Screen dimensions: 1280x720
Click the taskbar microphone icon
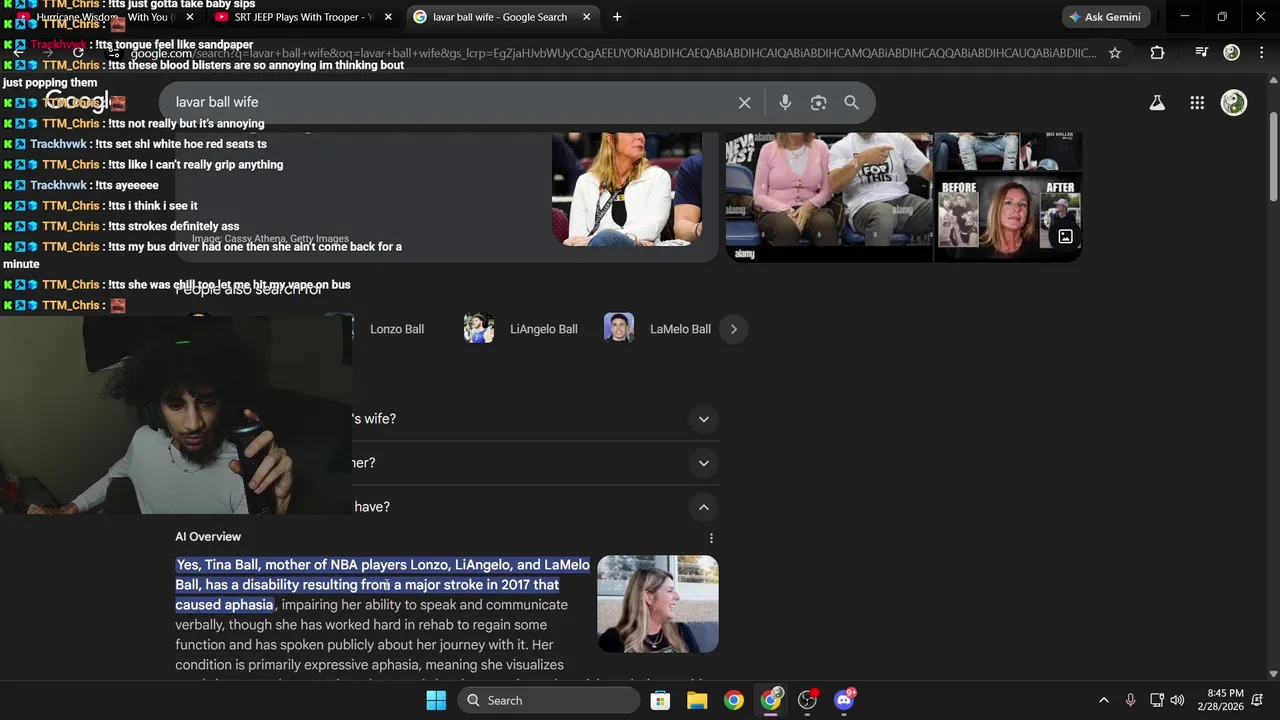(x=1130, y=700)
